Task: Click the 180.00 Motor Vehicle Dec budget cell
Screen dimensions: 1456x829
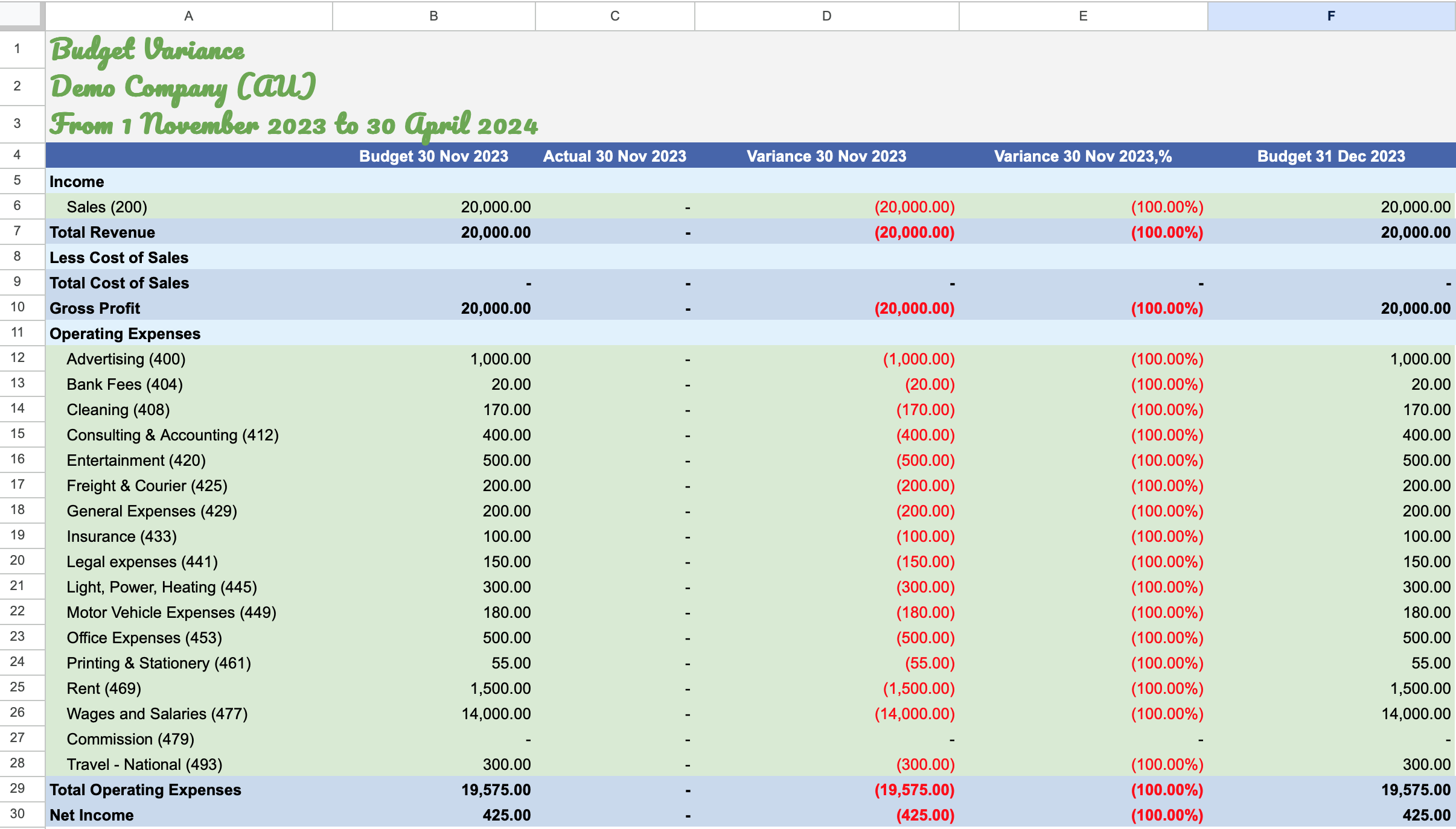Action: tap(1331, 612)
